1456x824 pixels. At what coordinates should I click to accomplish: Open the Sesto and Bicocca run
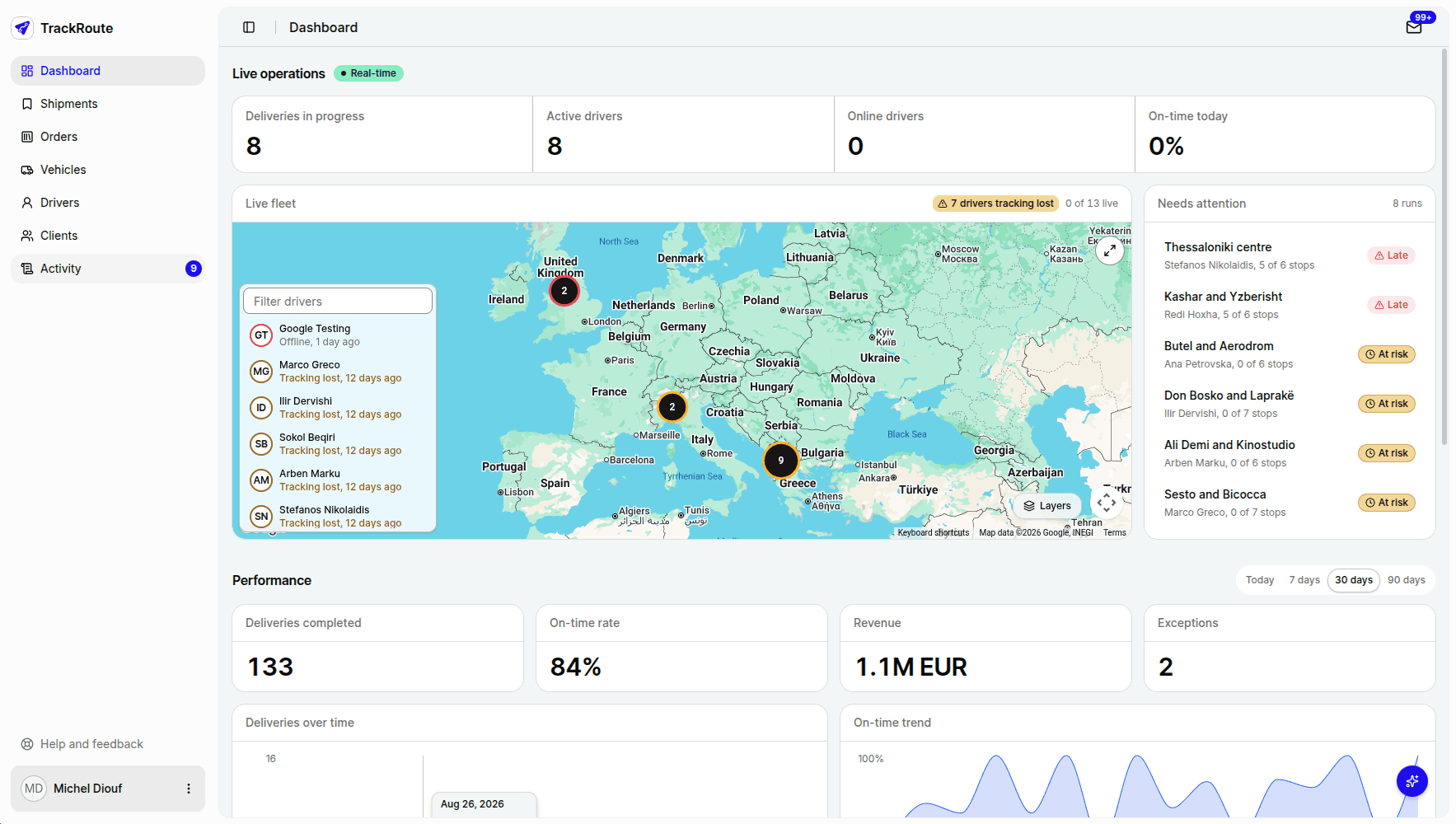tap(1290, 503)
